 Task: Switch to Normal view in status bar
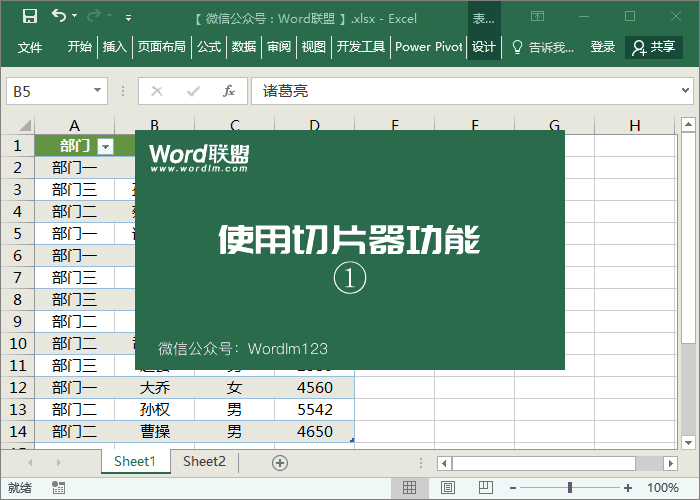coord(409,488)
